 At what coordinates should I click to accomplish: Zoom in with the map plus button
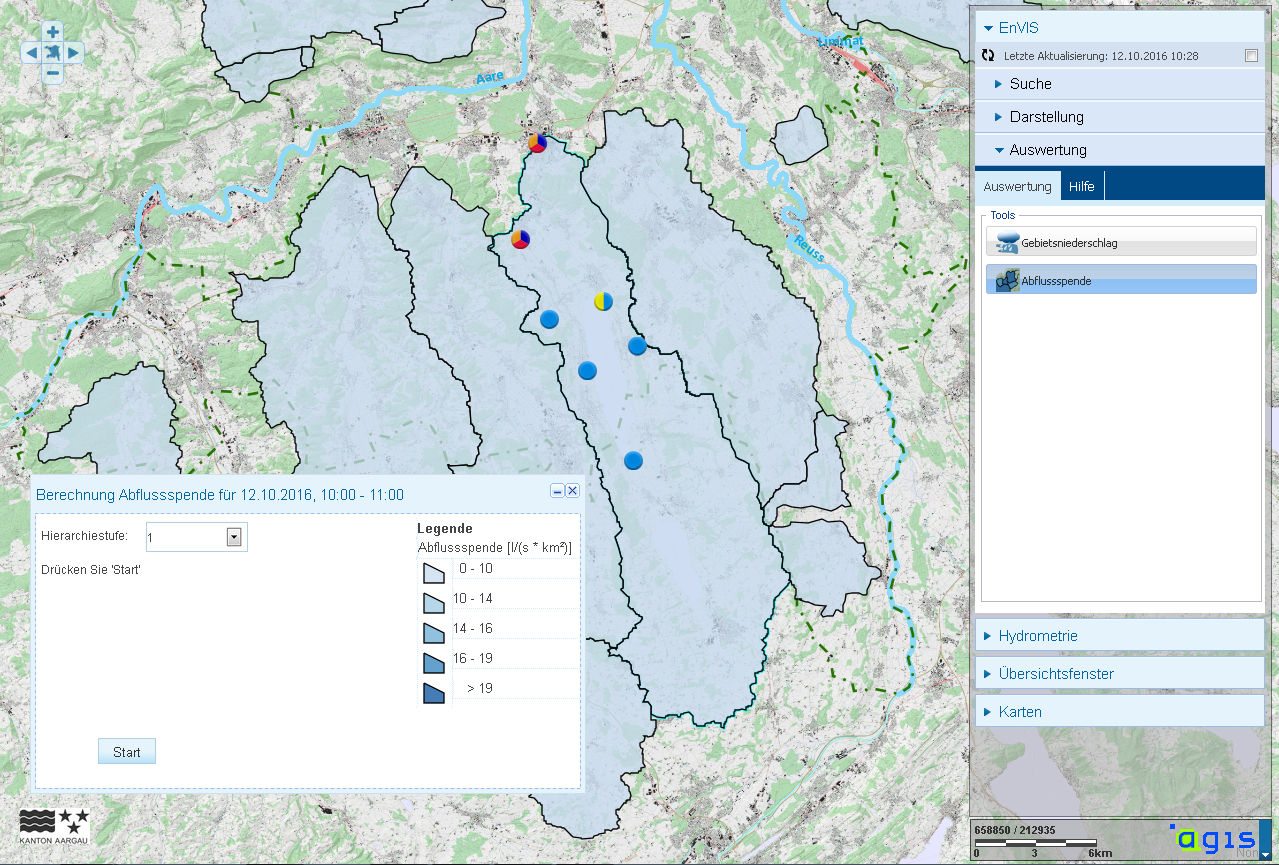coord(53,32)
